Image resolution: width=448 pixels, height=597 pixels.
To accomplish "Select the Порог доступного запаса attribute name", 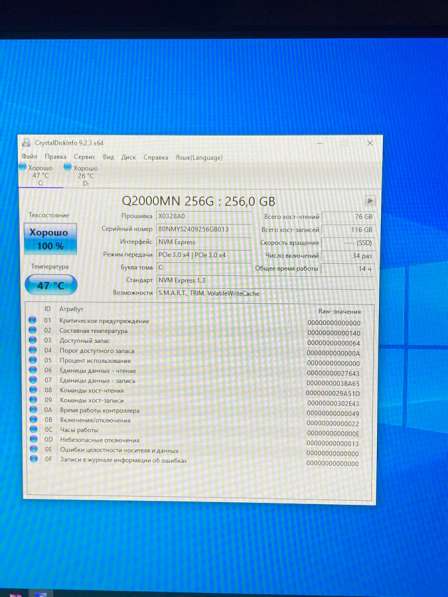I will (x=97, y=351).
